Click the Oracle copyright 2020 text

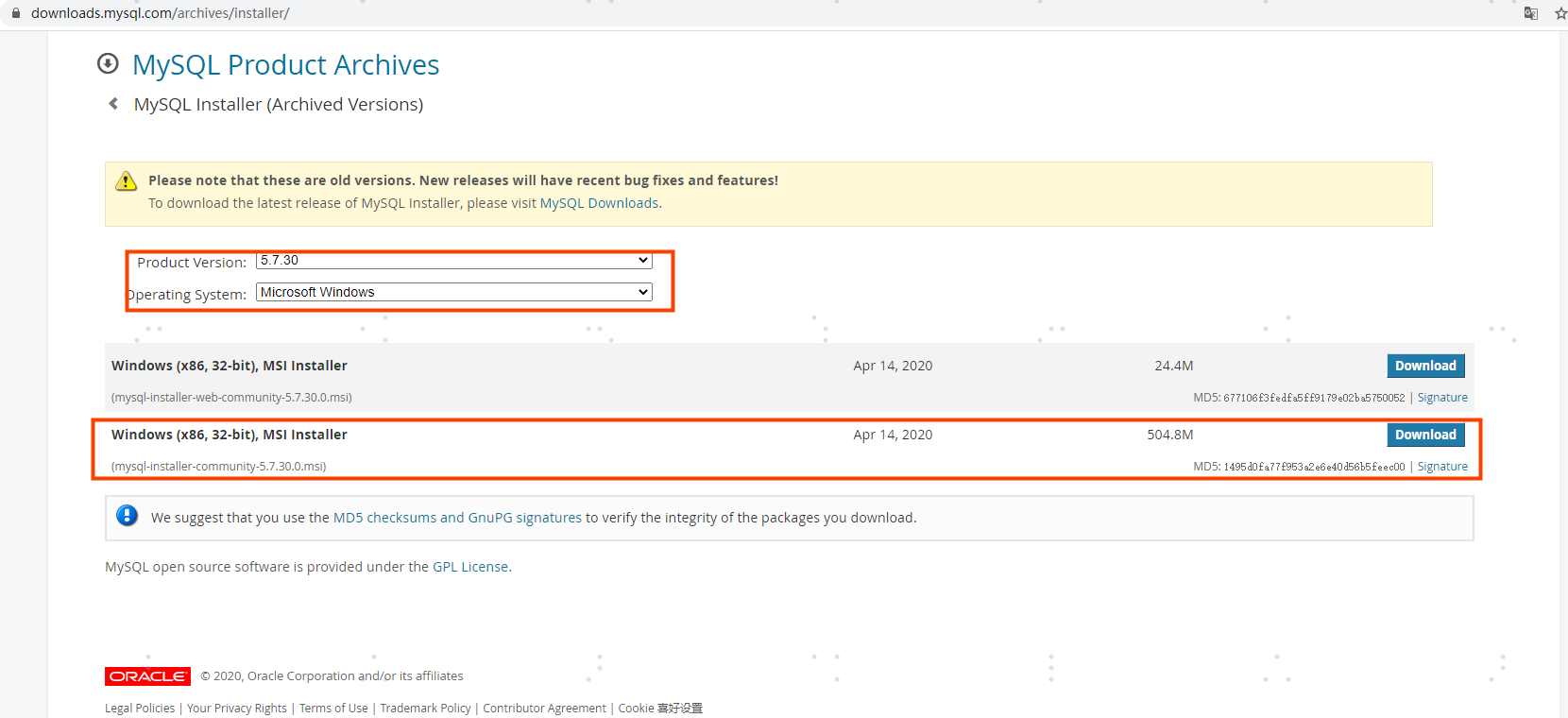point(332,676)
